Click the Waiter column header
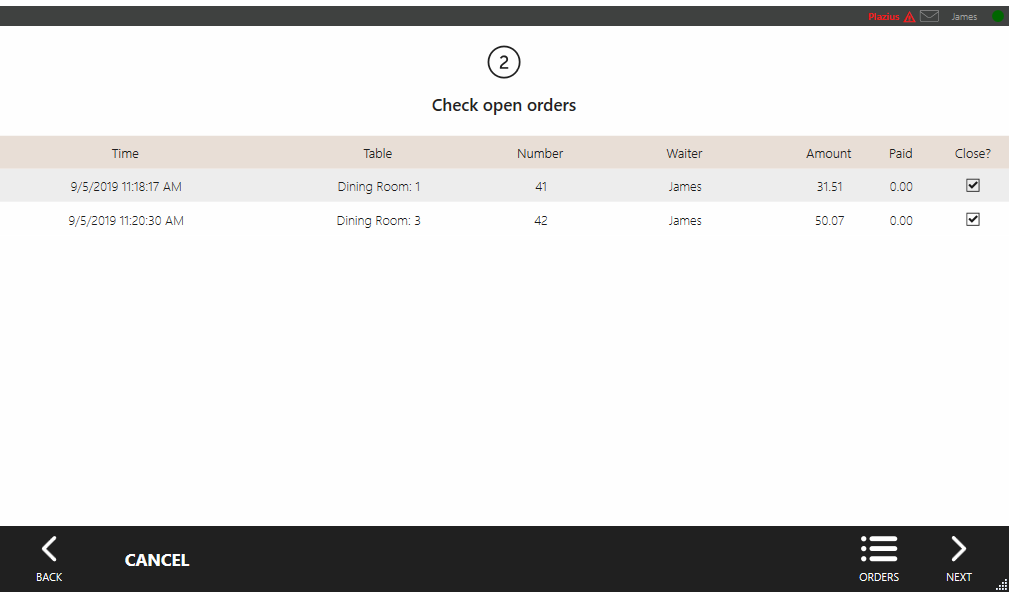 pos(684,153)
